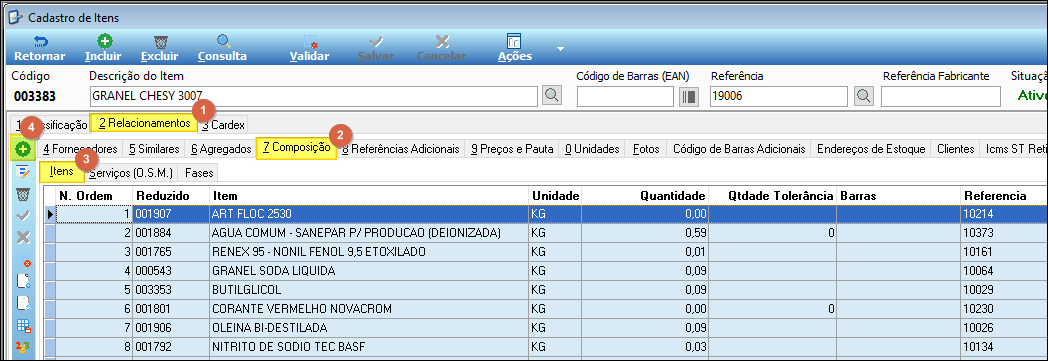This screenshot has width=1048, height=361.
Task: Open the Ações toolbar menu
Action: [x=515, y=48]
